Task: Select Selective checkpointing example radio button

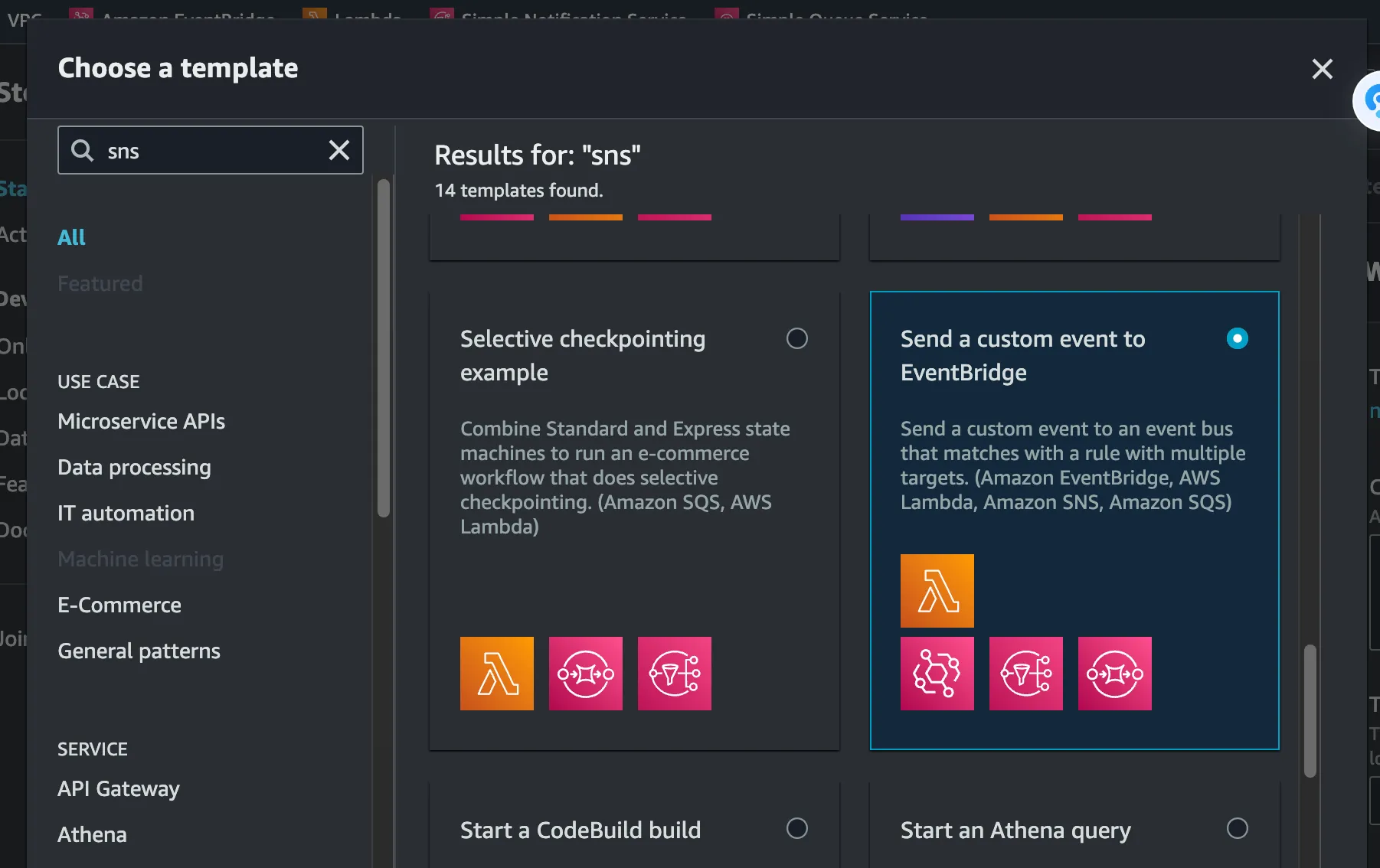Action: tap(796, 338)
